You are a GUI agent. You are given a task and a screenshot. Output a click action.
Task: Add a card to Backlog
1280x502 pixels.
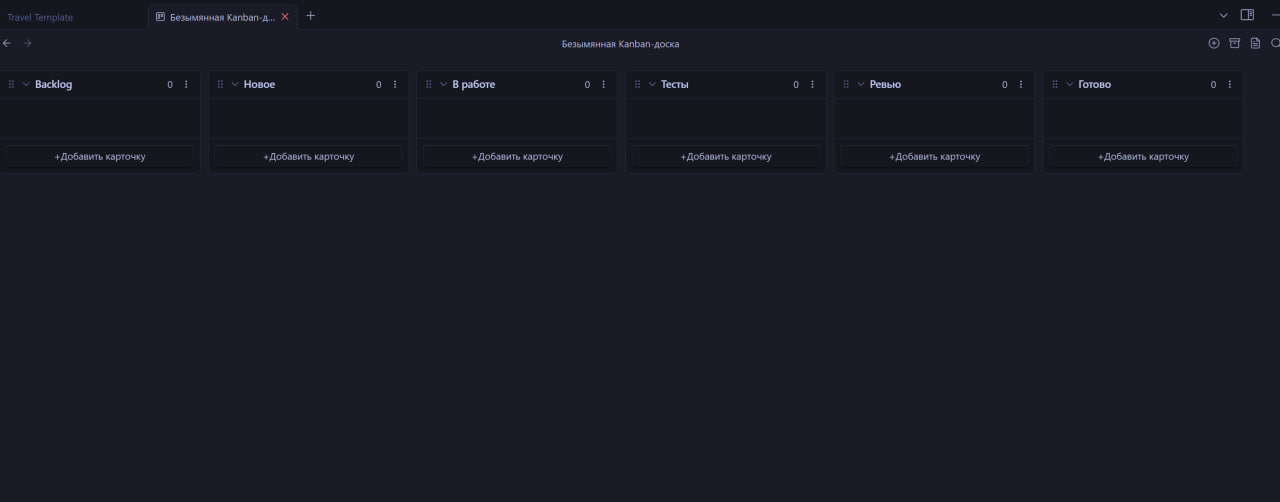[x=100, y=156]
